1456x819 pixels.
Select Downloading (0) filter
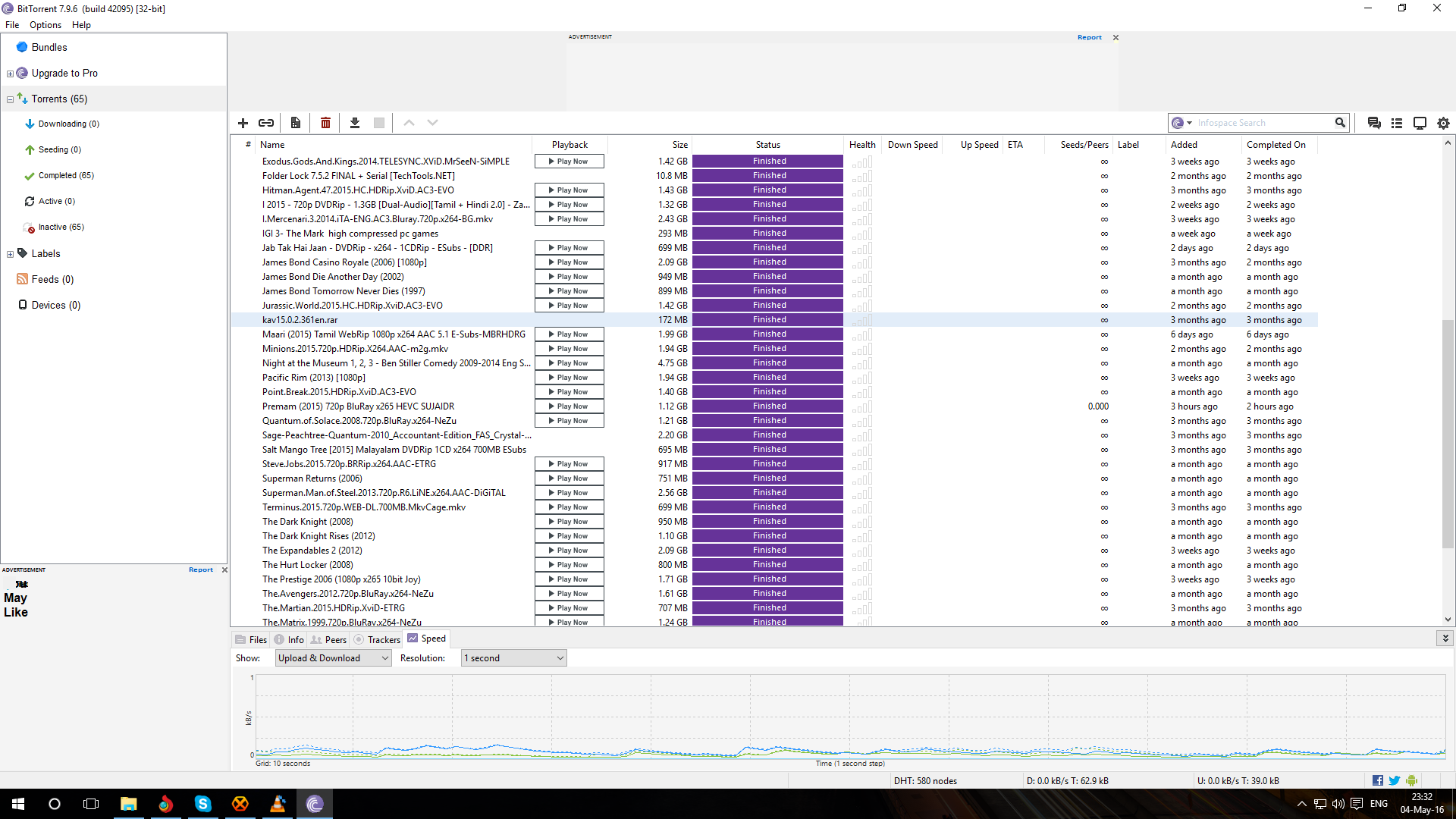click(68, 124)
